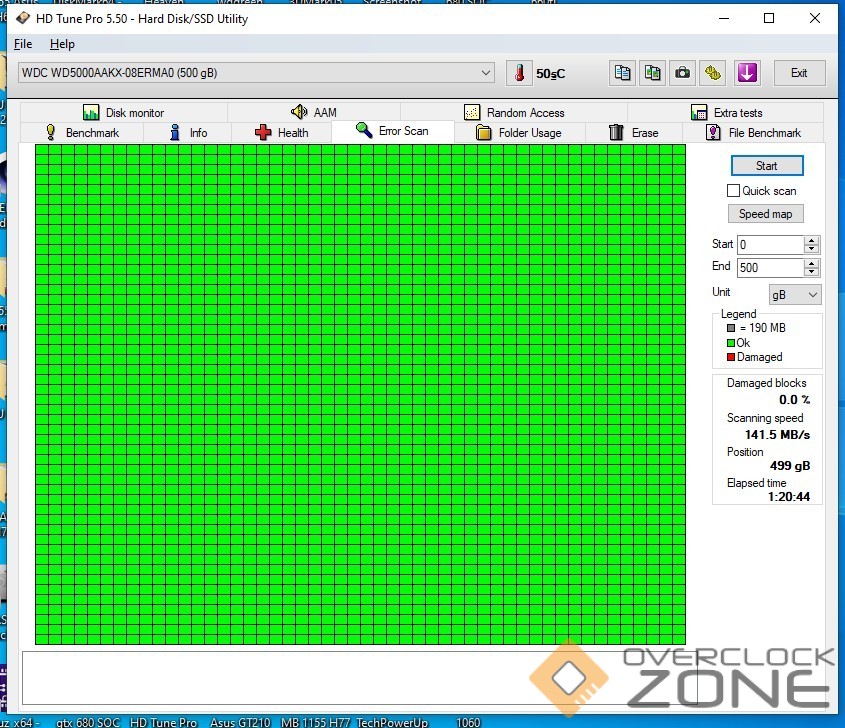Click the red cross Health icon
Image resolution: width=845 pixels, height=728 pixels.
[x=263, y=133]
